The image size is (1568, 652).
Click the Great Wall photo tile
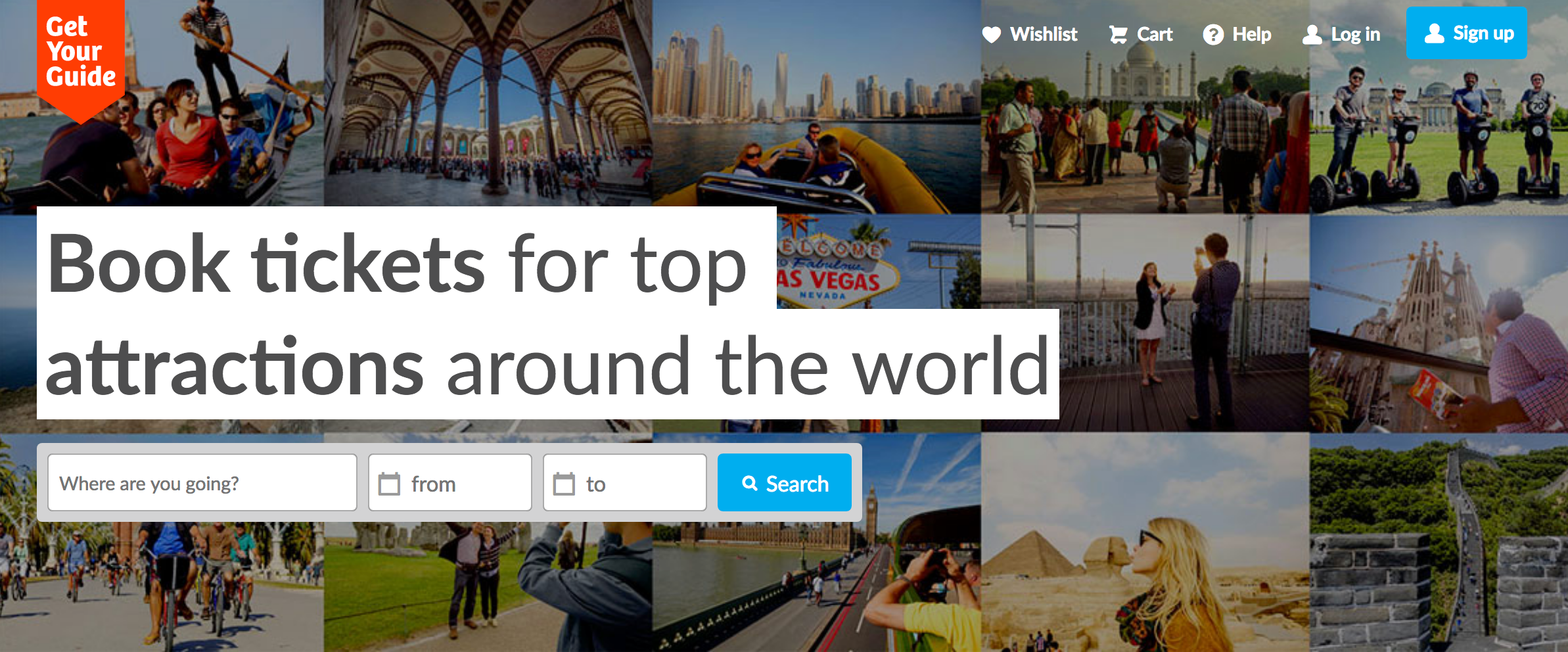pos(1439,542)
